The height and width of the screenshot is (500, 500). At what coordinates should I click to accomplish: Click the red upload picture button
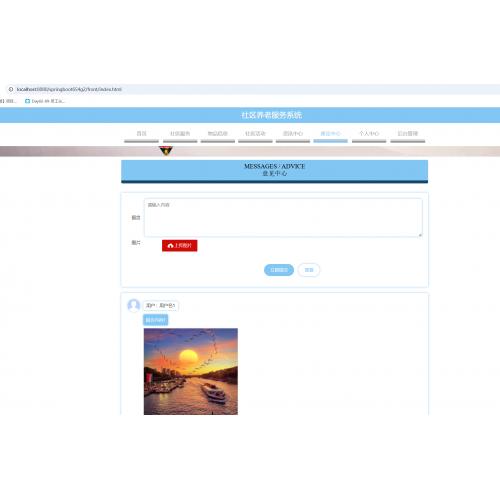[x=180, y=246]
